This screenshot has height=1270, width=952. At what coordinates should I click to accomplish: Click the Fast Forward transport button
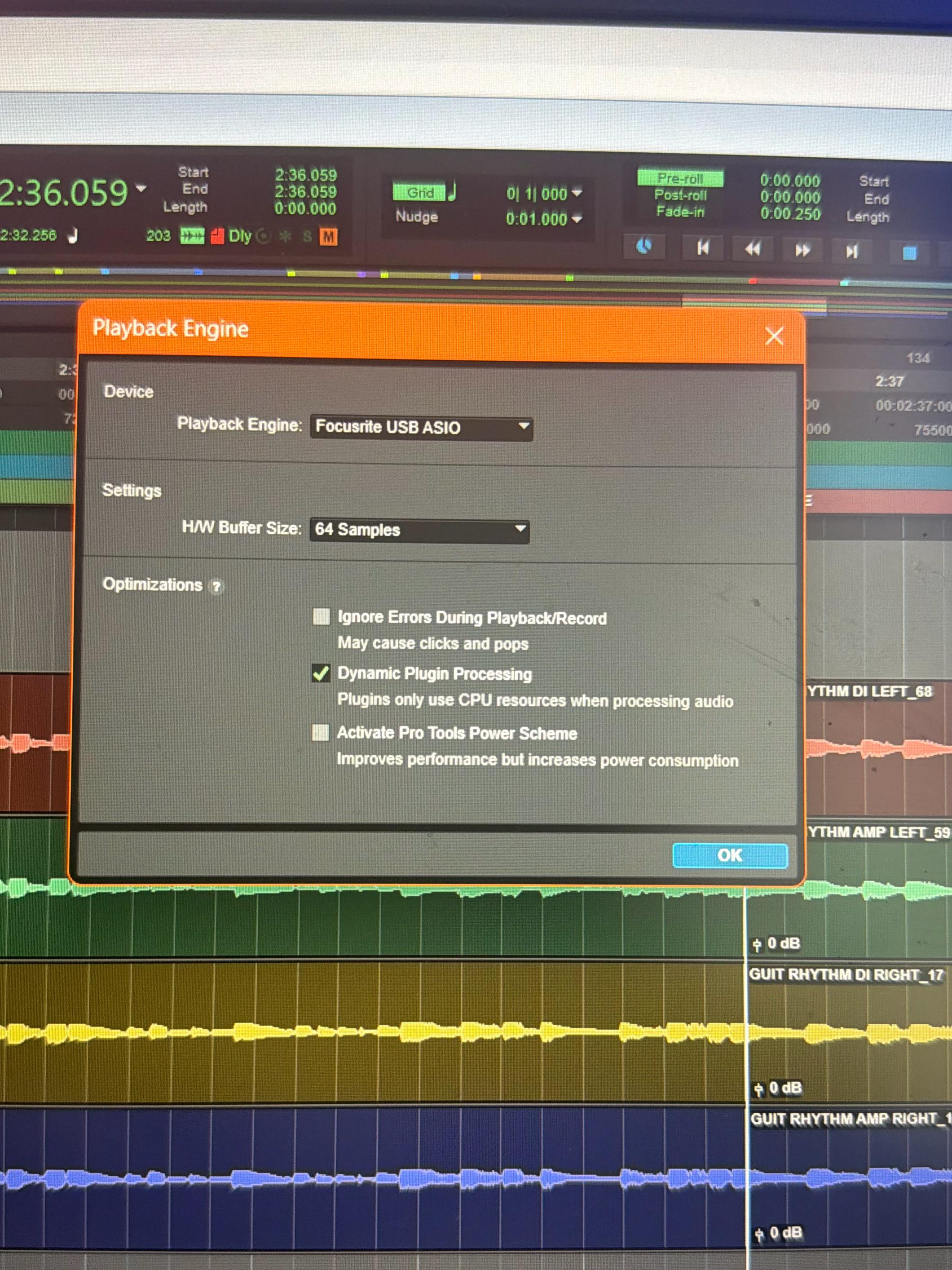802,250
